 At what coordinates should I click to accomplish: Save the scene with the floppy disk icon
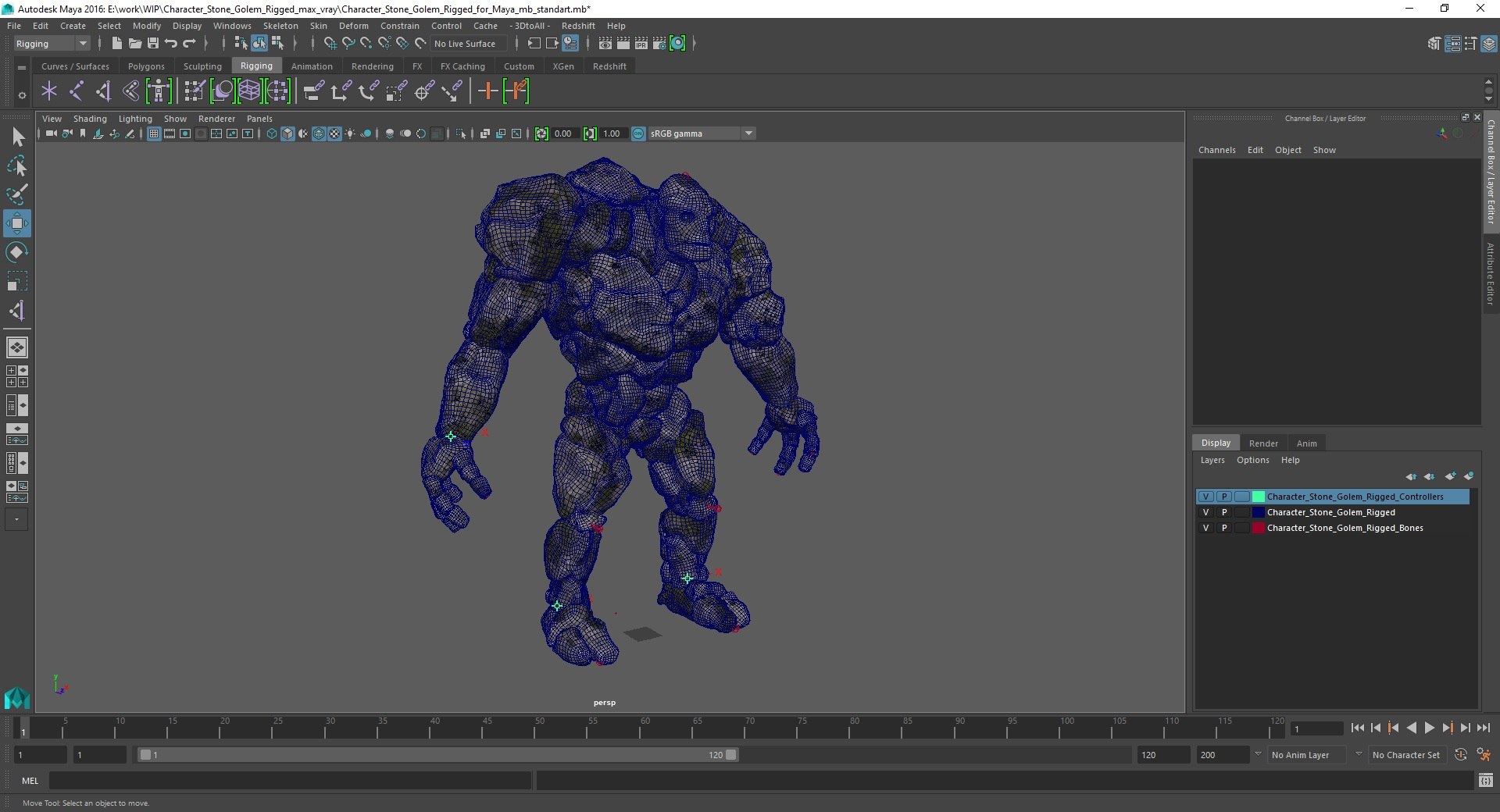pos(153,44)
